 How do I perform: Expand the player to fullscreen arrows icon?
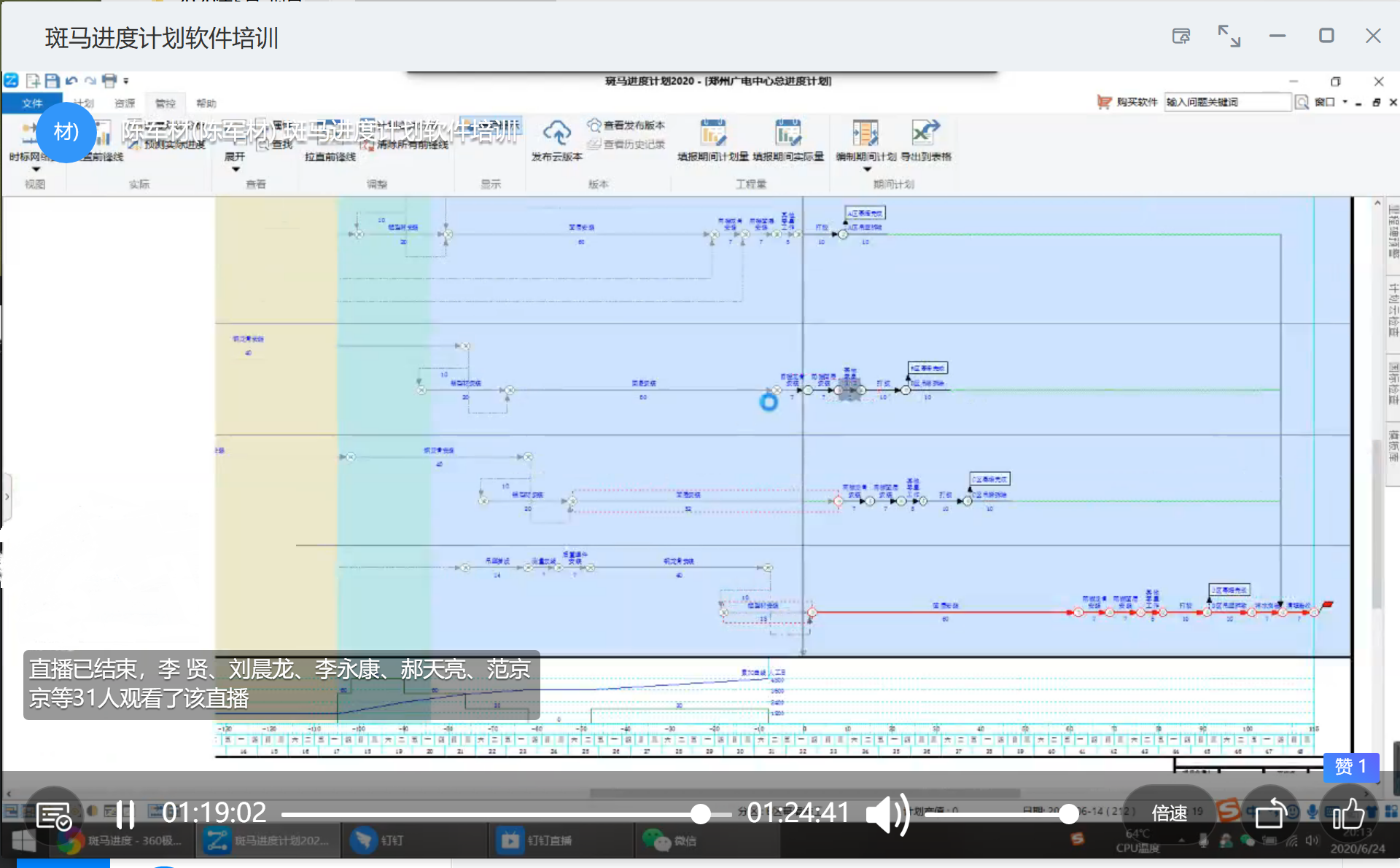[x=1229, y=36]
